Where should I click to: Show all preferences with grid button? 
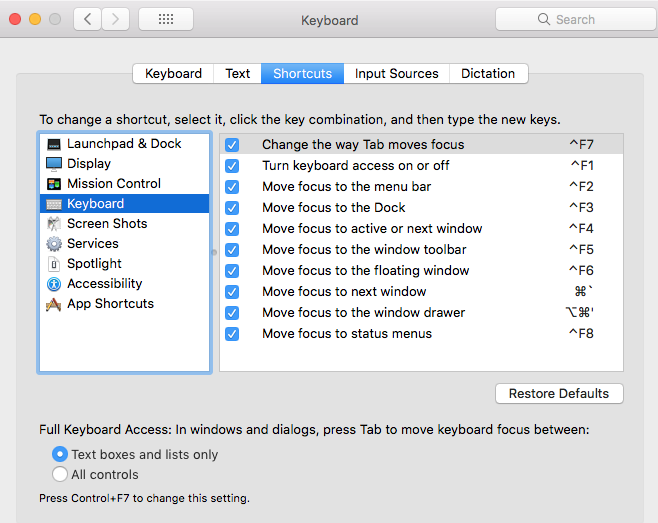(x=165, y=19)
